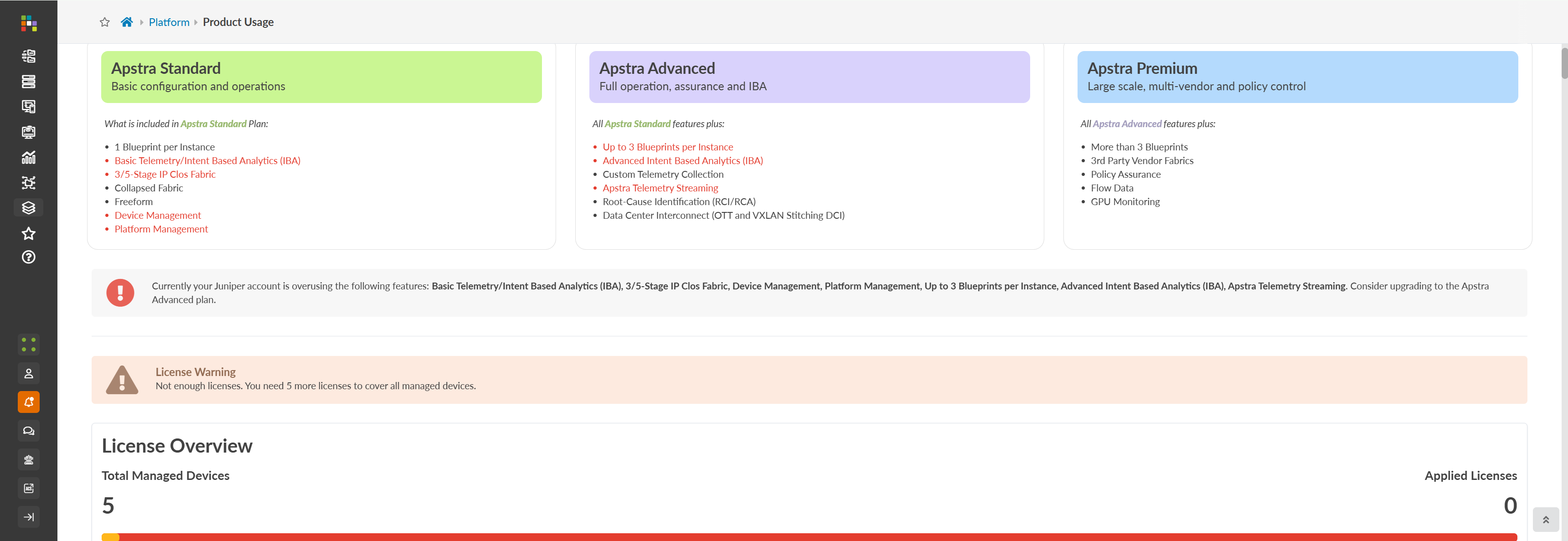Select the Platform layers icon in sidebar
Screen dimensions: 1568x541
(28, 207)
